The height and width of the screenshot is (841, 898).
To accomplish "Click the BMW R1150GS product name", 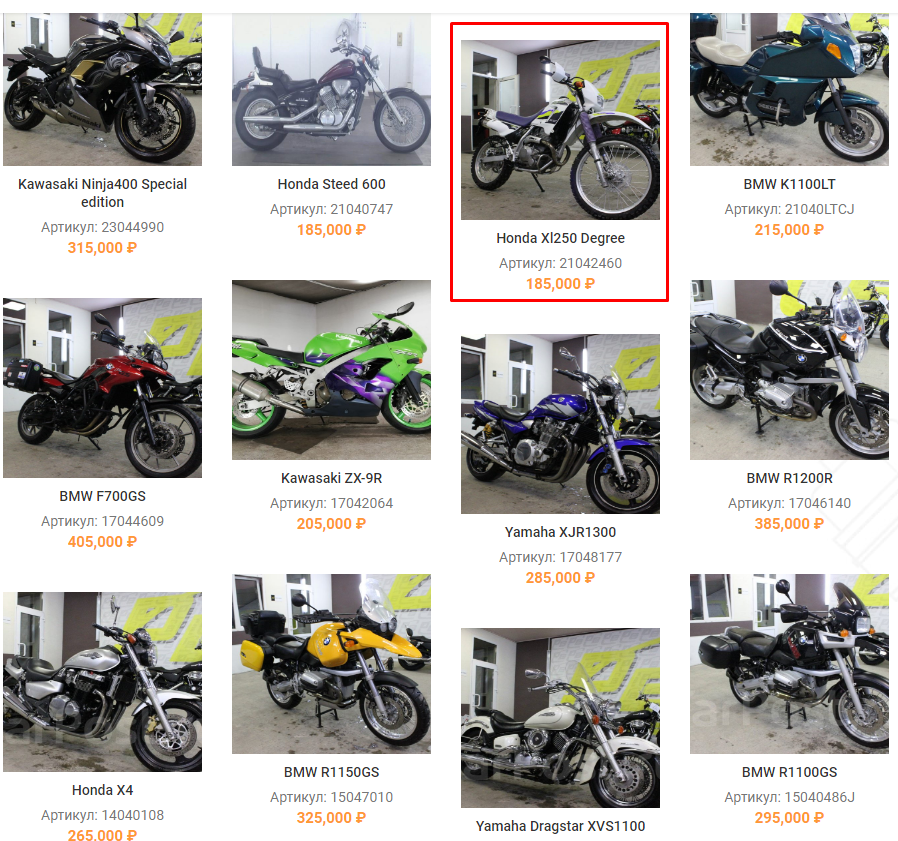I will pos(331,772).
